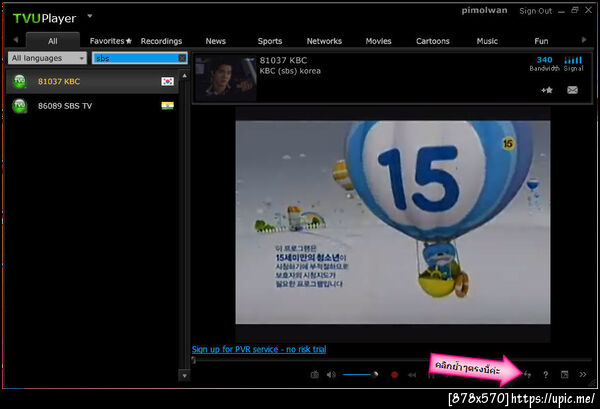Add channel to favorites with star icon
The height and width of the screenshot is (409, 600).
point(547,90)
